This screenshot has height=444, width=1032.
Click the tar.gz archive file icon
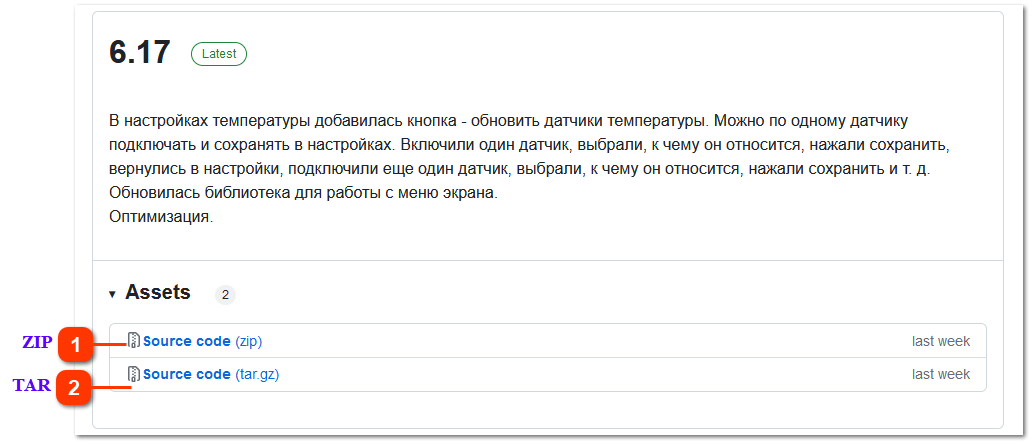(134, 374)
